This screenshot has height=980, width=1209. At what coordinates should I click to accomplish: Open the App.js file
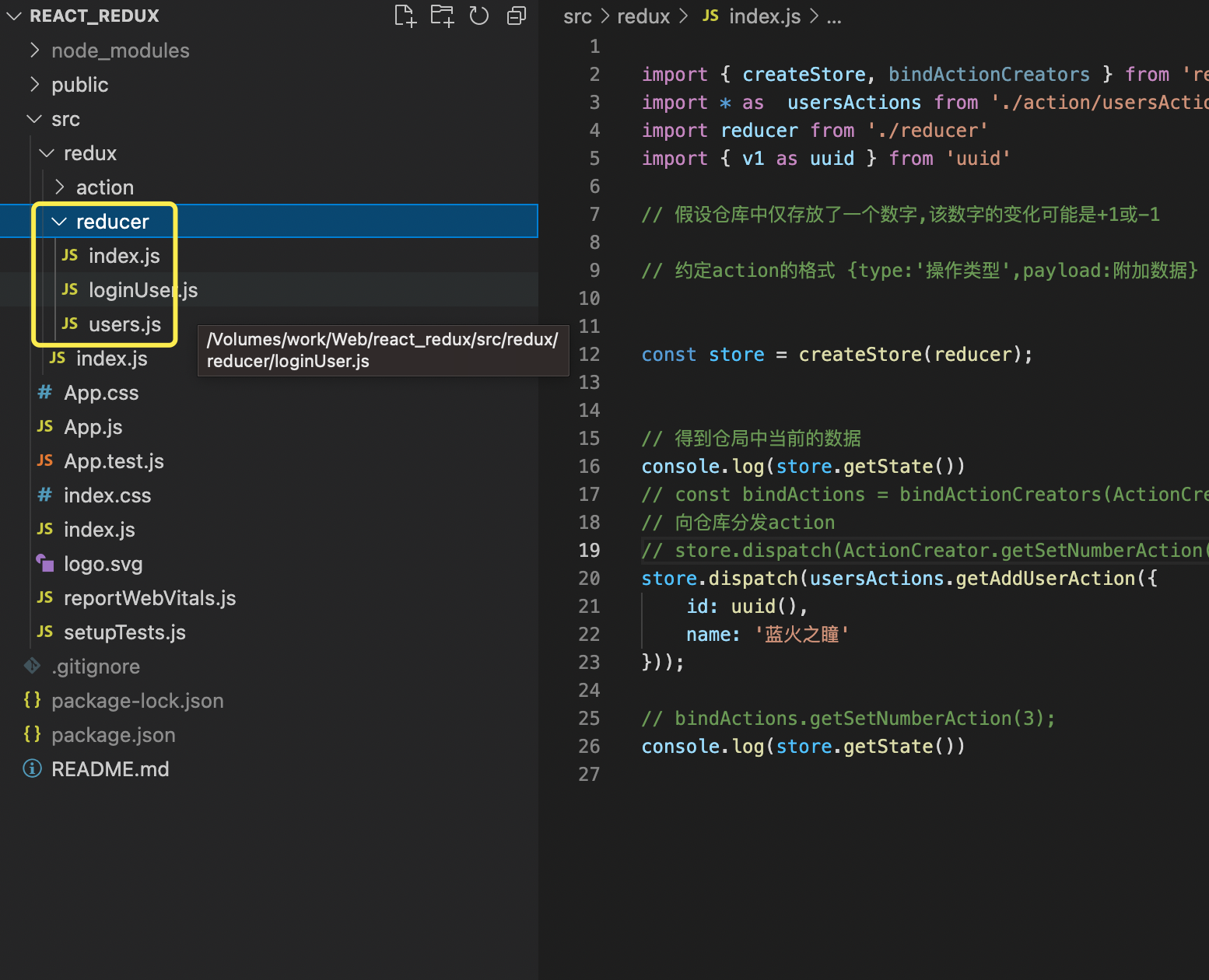click(x=269, y=427)
